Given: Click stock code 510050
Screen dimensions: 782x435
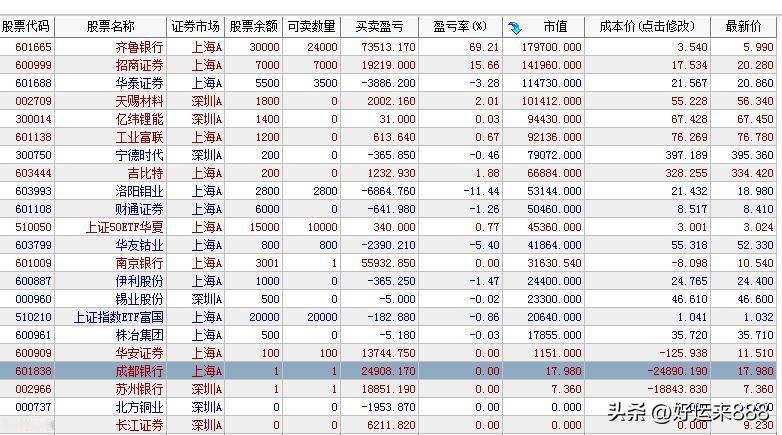Looking at the screenshot, I should point(33,227).
